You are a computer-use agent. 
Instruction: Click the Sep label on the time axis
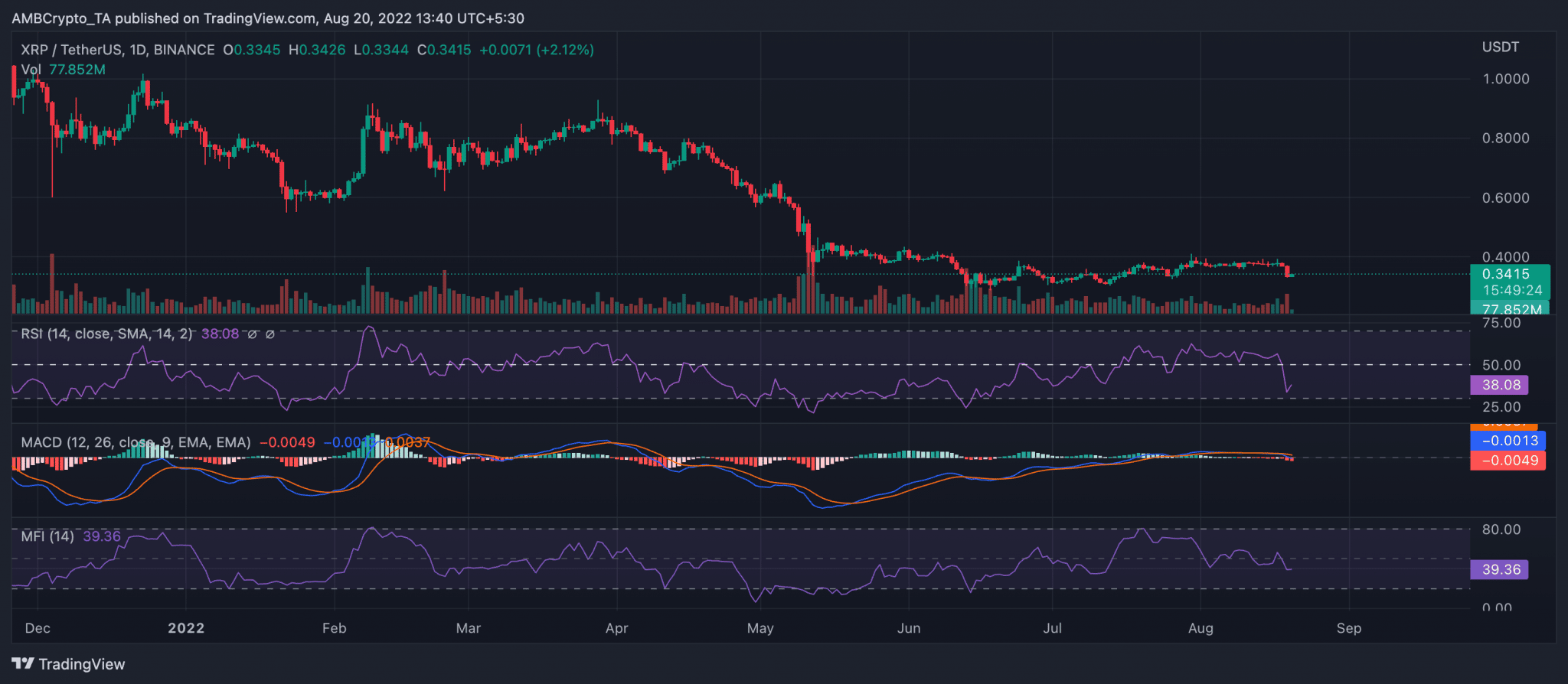coord(1349,628)
